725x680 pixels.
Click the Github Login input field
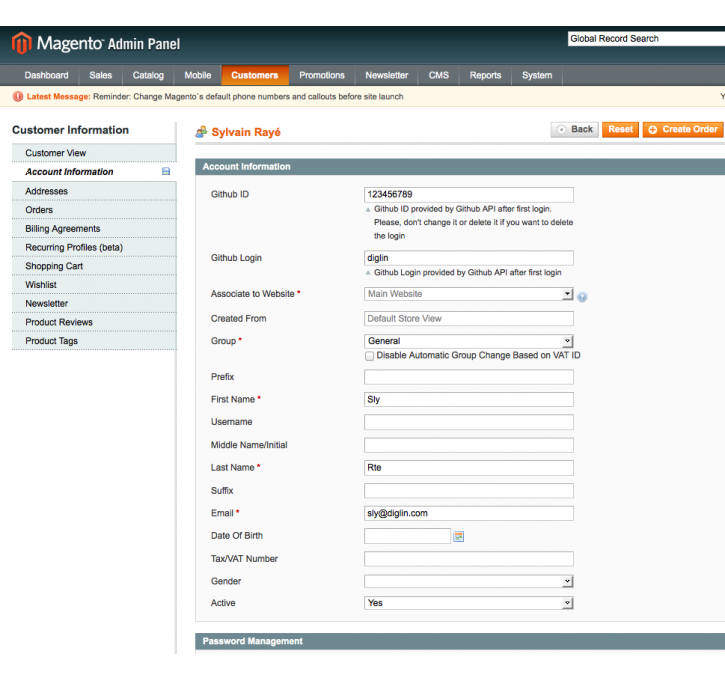[469, 258]
